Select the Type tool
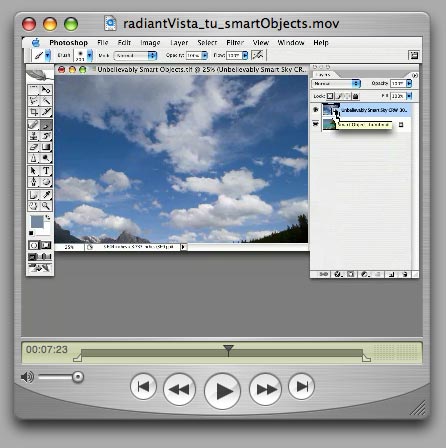This screenshot has height=448, width=446. (46, 171)
